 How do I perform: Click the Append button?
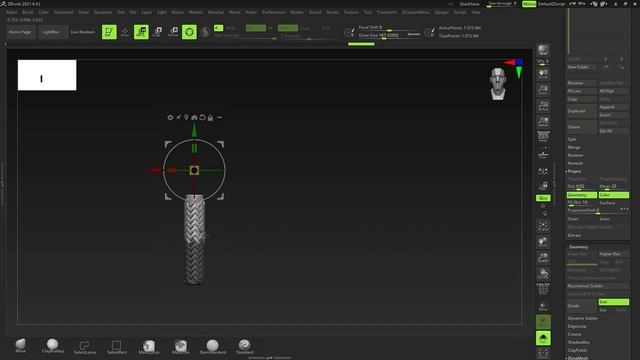(613, 107)
